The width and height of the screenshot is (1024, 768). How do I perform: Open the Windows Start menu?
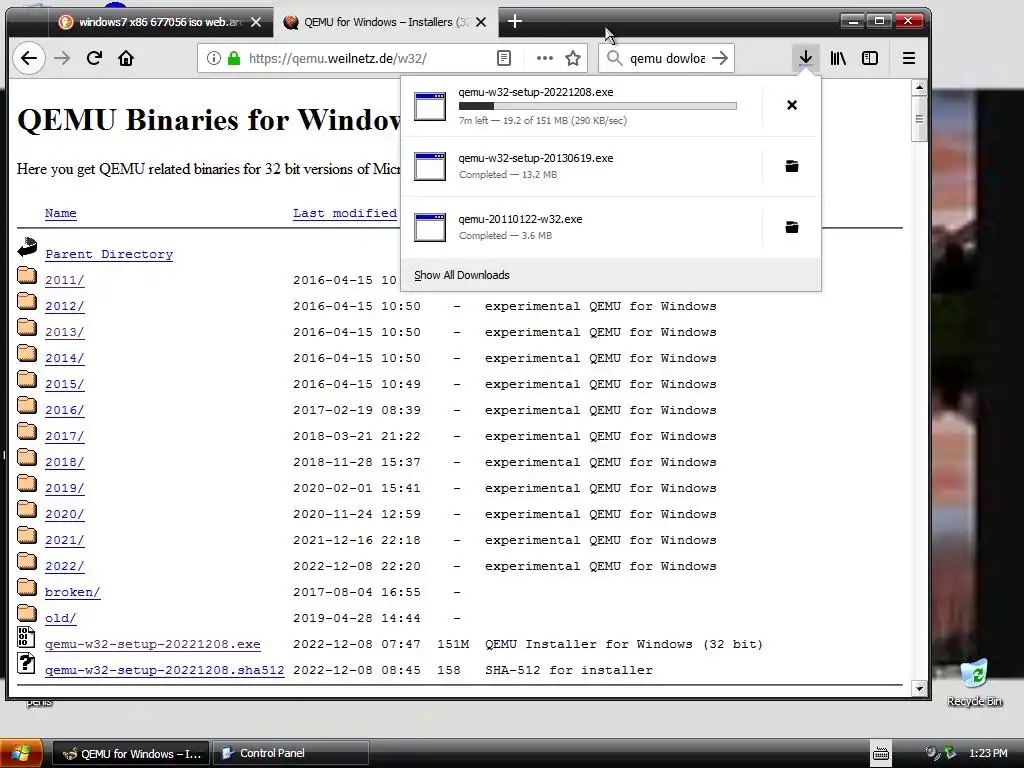21,753
